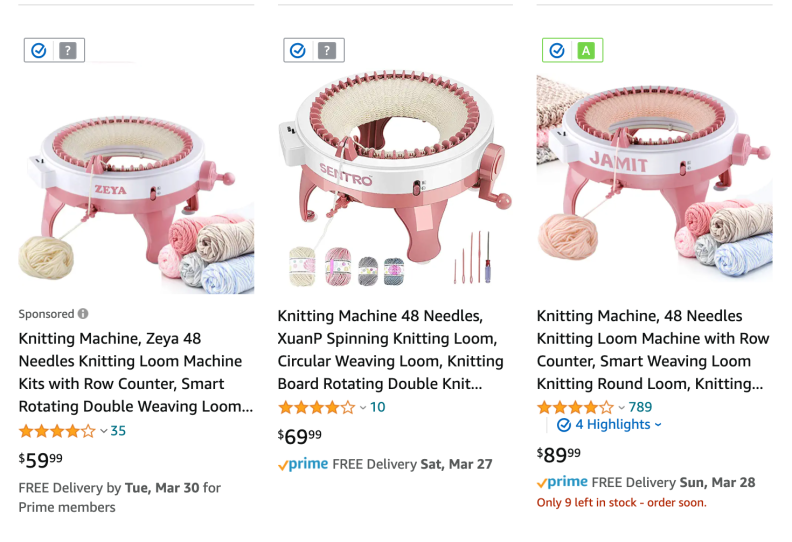Viewport: 792px width, 542px height.
Task: Click the Sponsored info icon
Action: click(x=83, y=314)
